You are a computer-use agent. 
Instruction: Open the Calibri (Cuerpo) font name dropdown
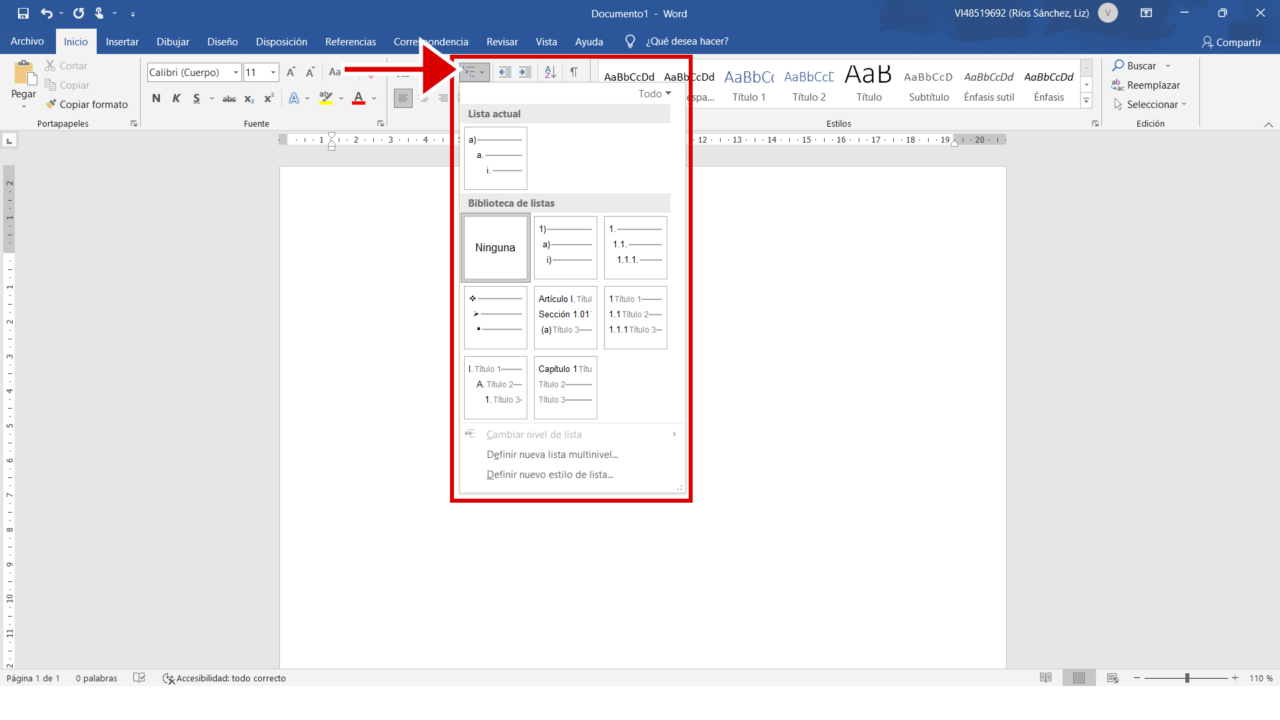pos(236,72)
